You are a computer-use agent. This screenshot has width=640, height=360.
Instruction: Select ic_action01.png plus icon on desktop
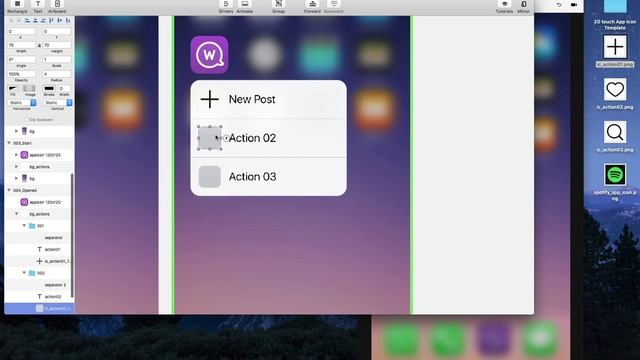pyautogui.click(x=615, y=47)
